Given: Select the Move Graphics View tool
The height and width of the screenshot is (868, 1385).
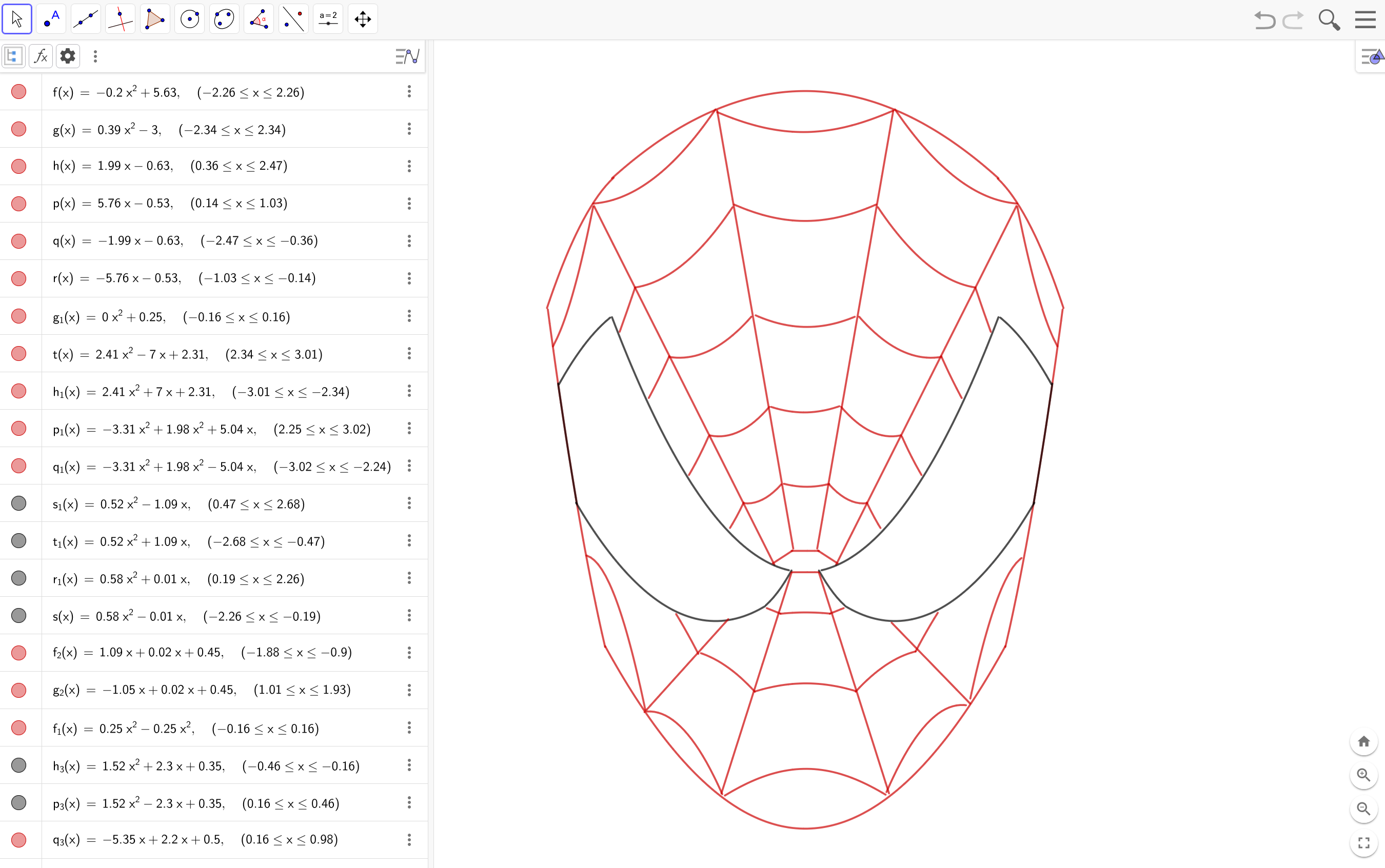Looking at the screenshot, I should coord(362,19).
